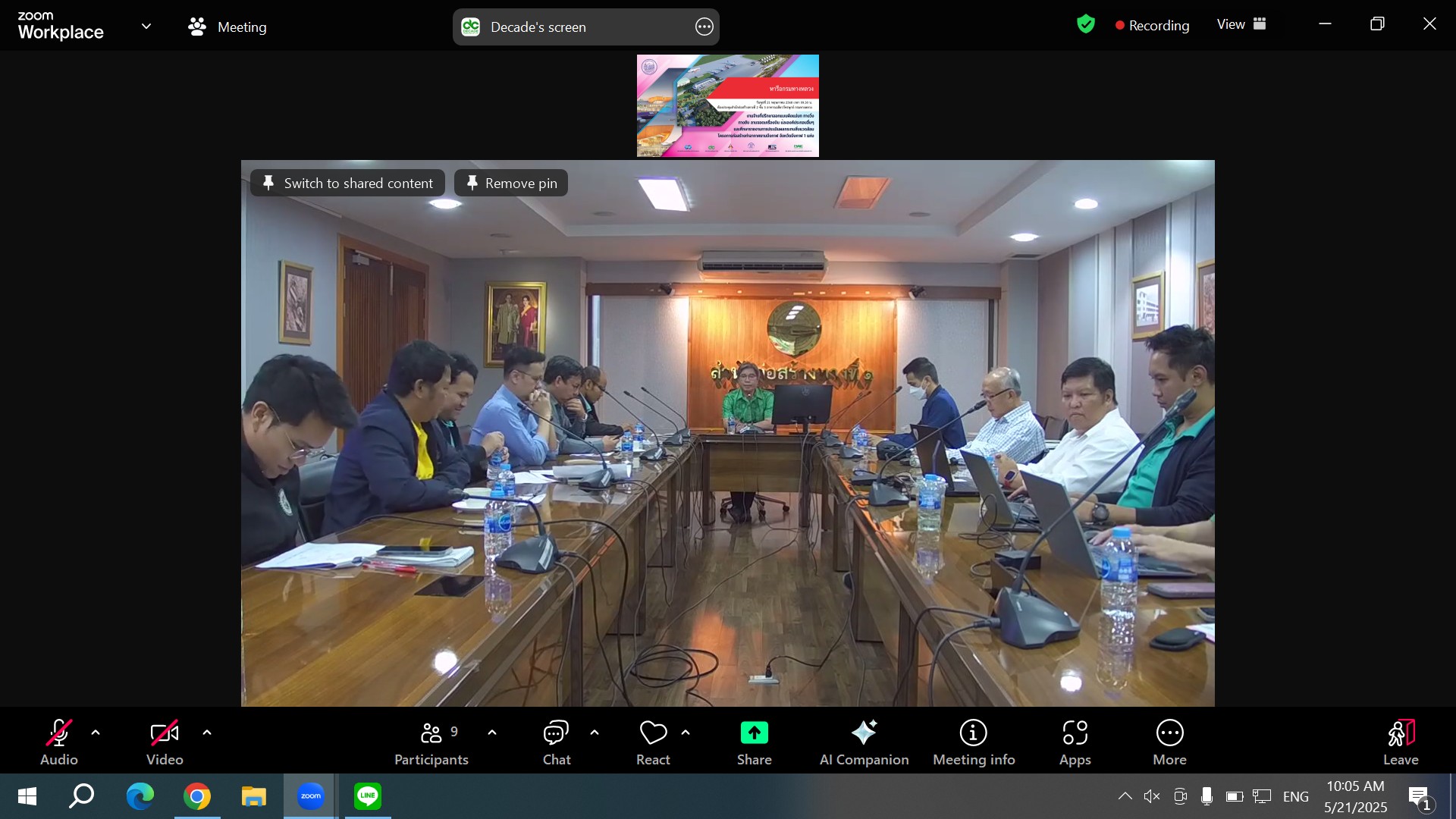Click the green encryption shield icon
This screenshot has height=819, width=1456.
[1086, 24]
